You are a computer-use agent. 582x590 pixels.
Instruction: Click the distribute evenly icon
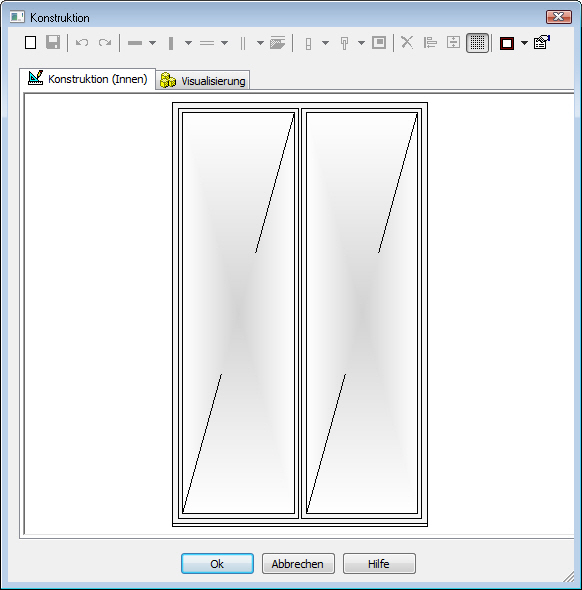453,43
